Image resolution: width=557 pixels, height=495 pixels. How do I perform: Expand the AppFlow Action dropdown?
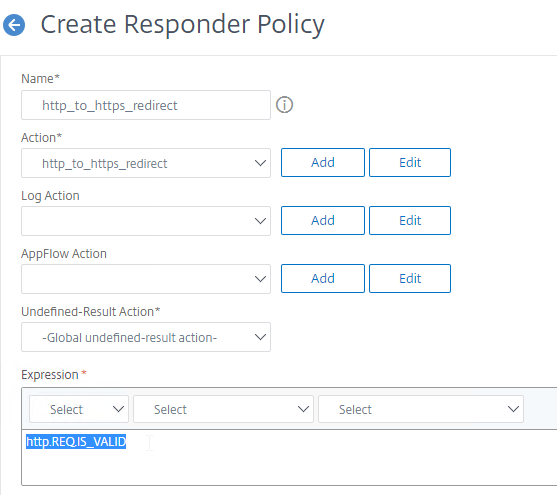(x=146, y=279)
